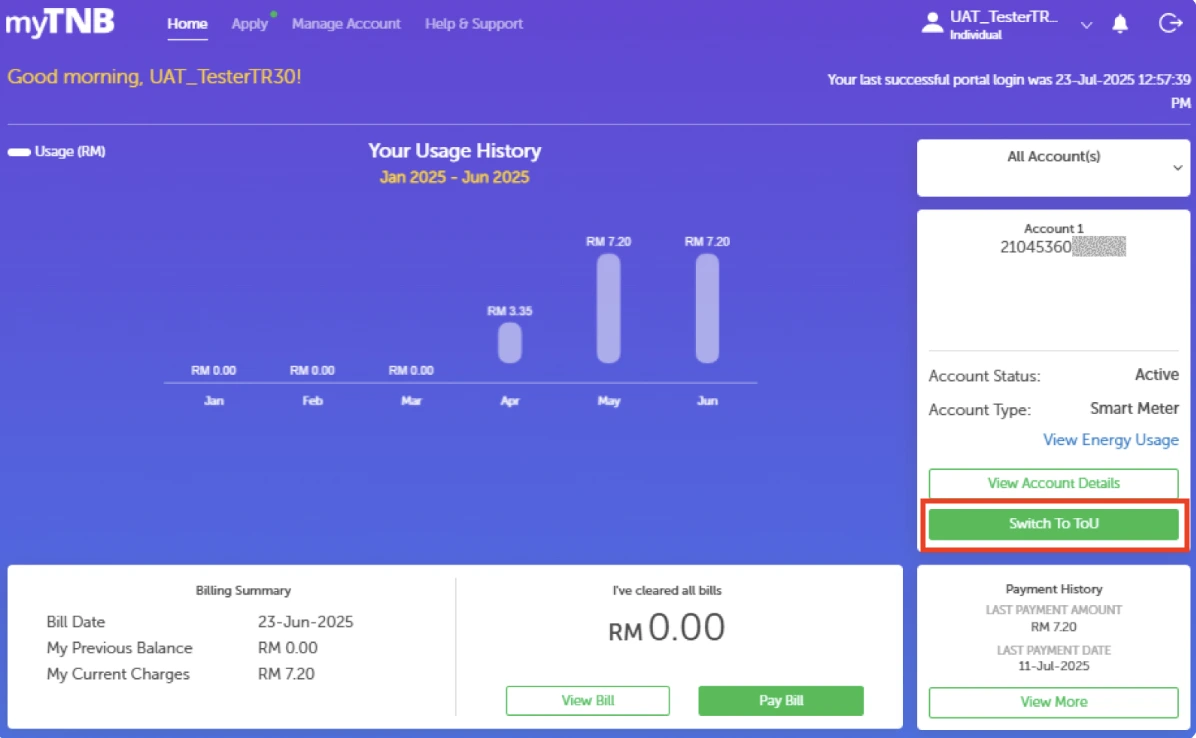Open the chevron beside UAT_TesterTR username

(x=1086, y=26)
